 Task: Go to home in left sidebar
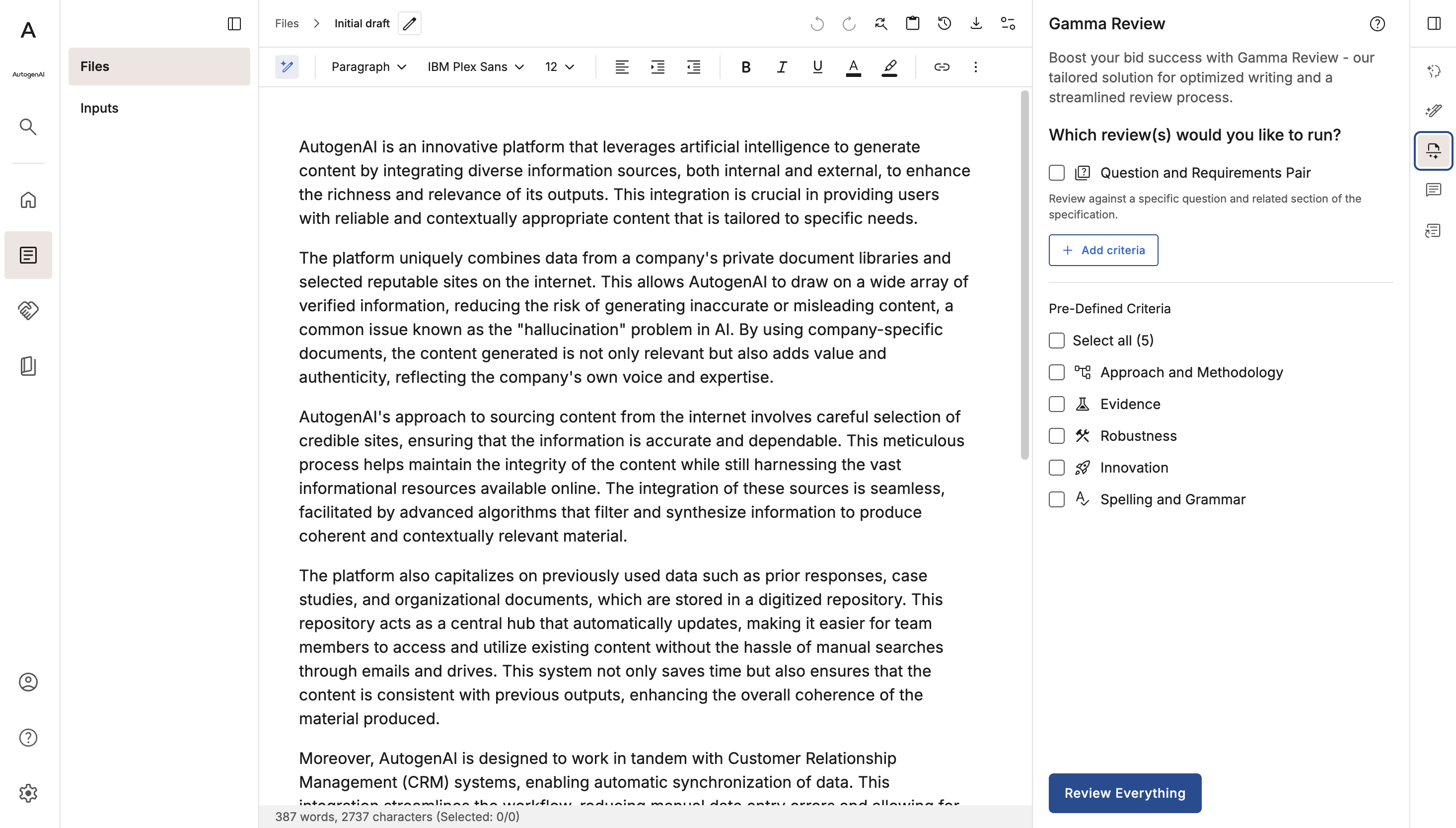click(x=28, y=200)
